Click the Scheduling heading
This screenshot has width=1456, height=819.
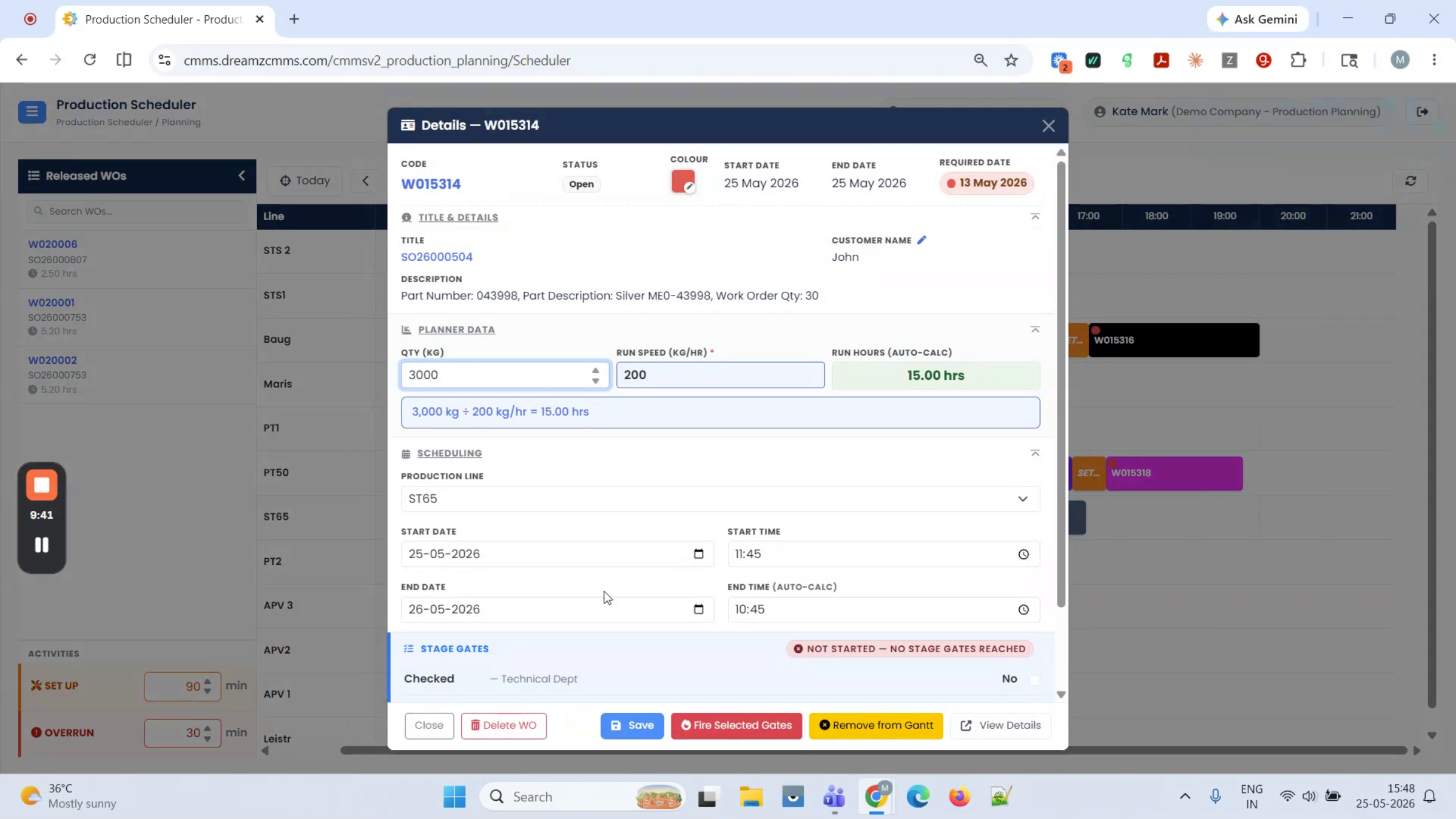(x=450, y=453)
